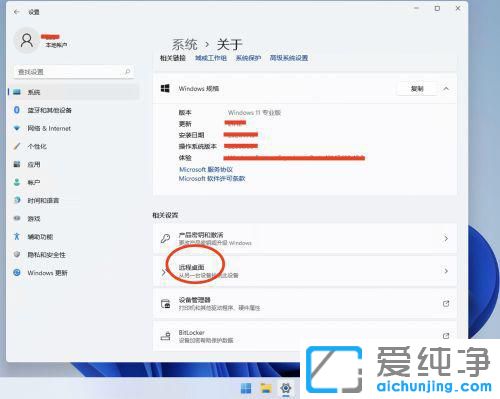Open the 系统保护 related link

click(x=248, y=58)
